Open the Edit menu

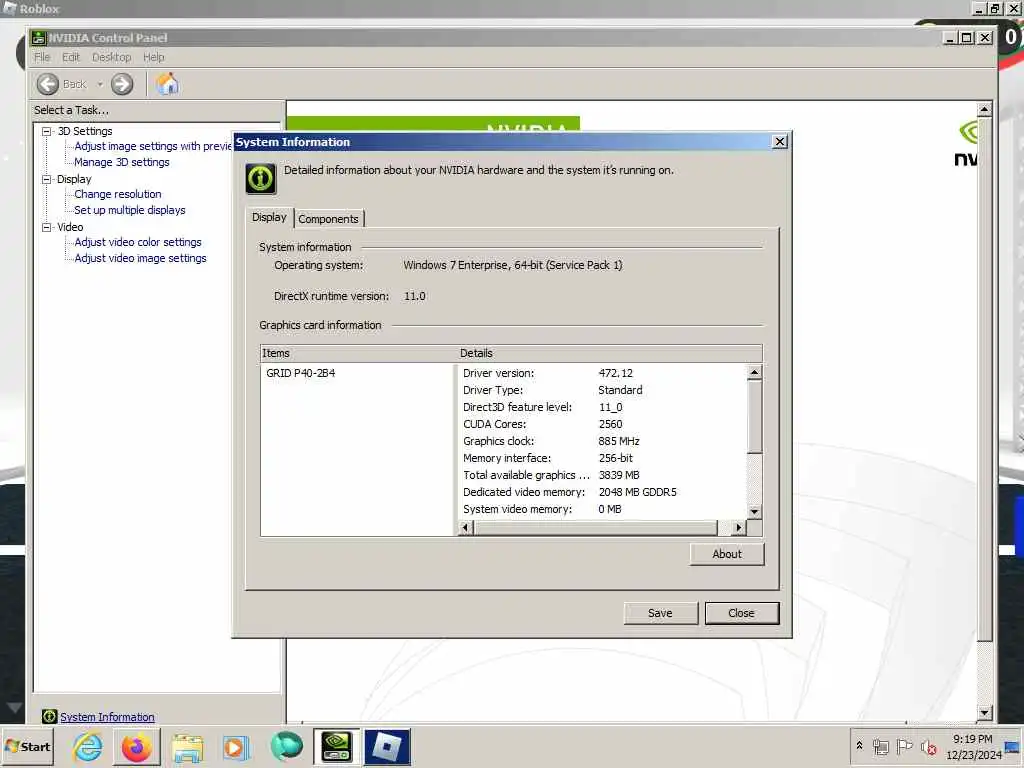click(71, 57)
